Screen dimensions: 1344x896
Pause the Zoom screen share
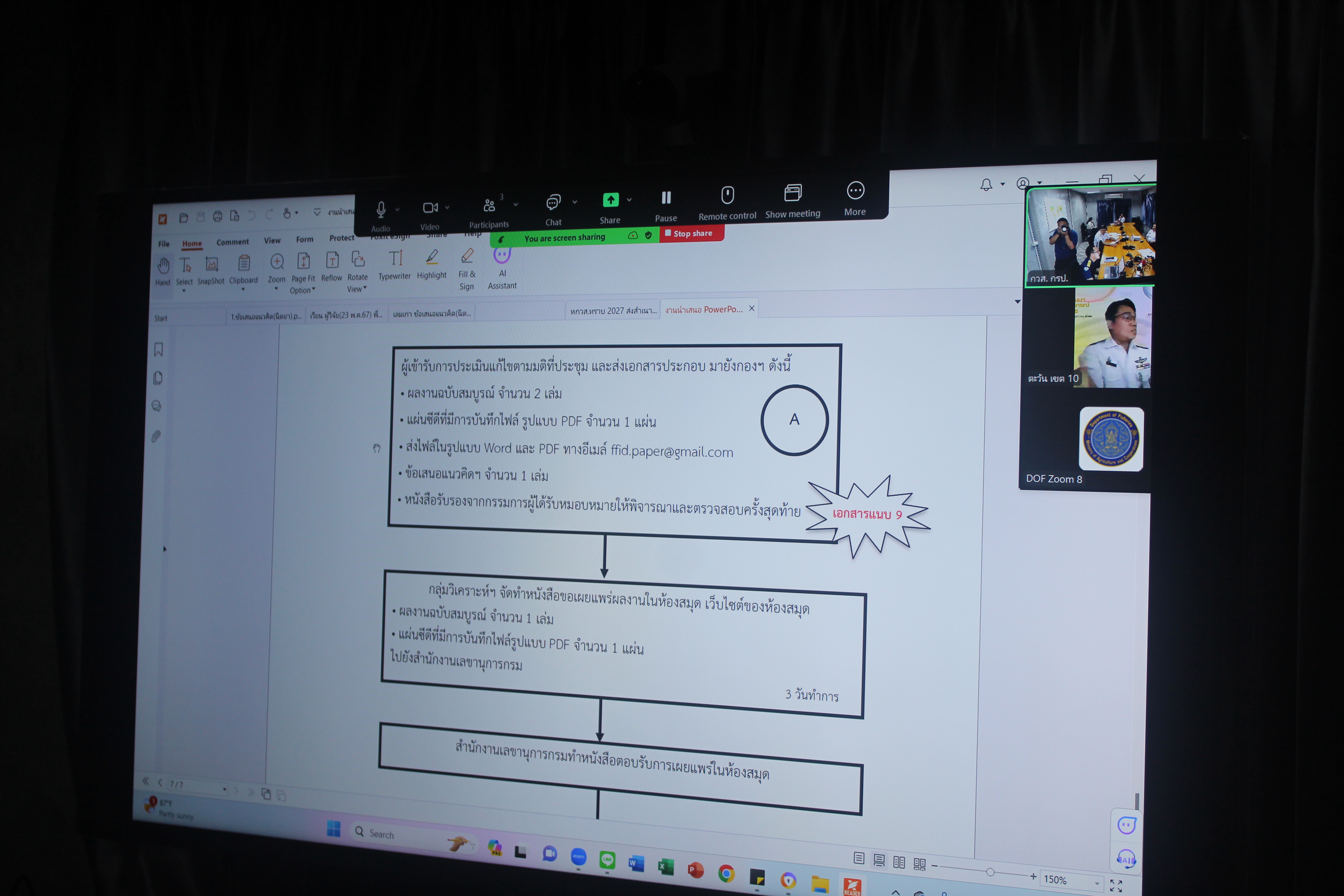pyautogui.click(x=666, y=205)
